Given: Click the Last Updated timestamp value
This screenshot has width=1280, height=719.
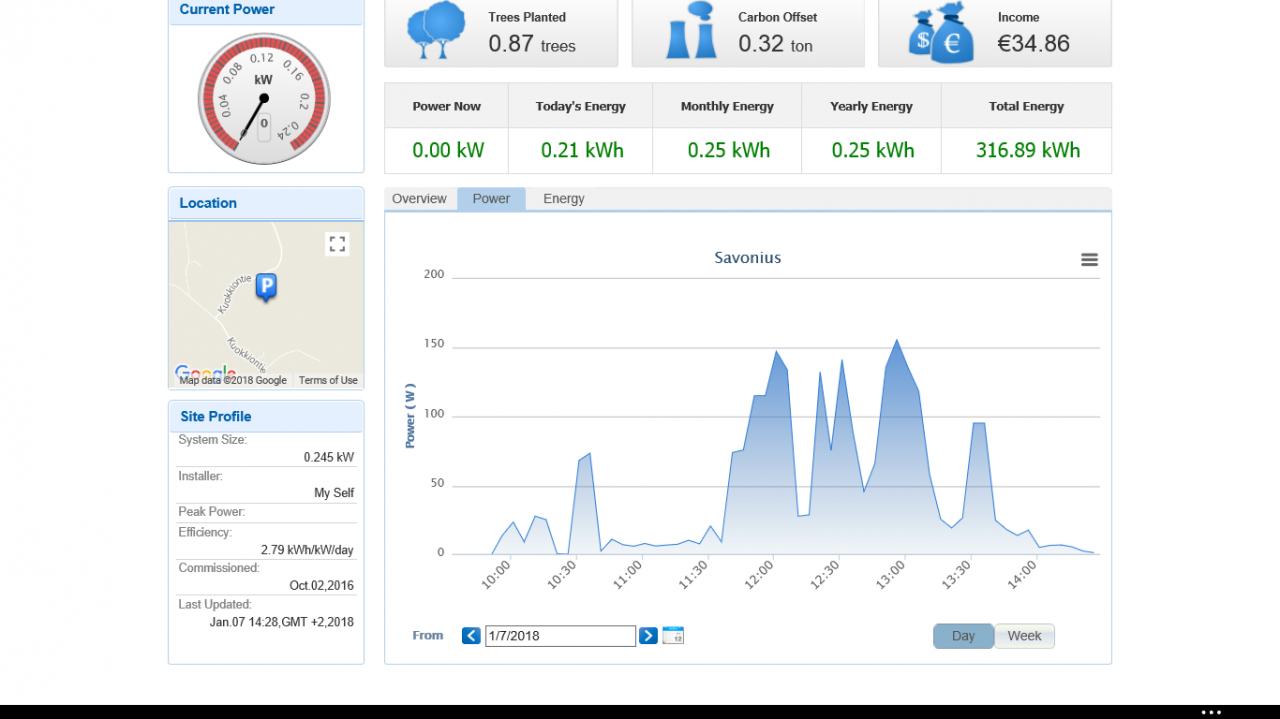Looking at the screenshot, I should click(281, 622).
